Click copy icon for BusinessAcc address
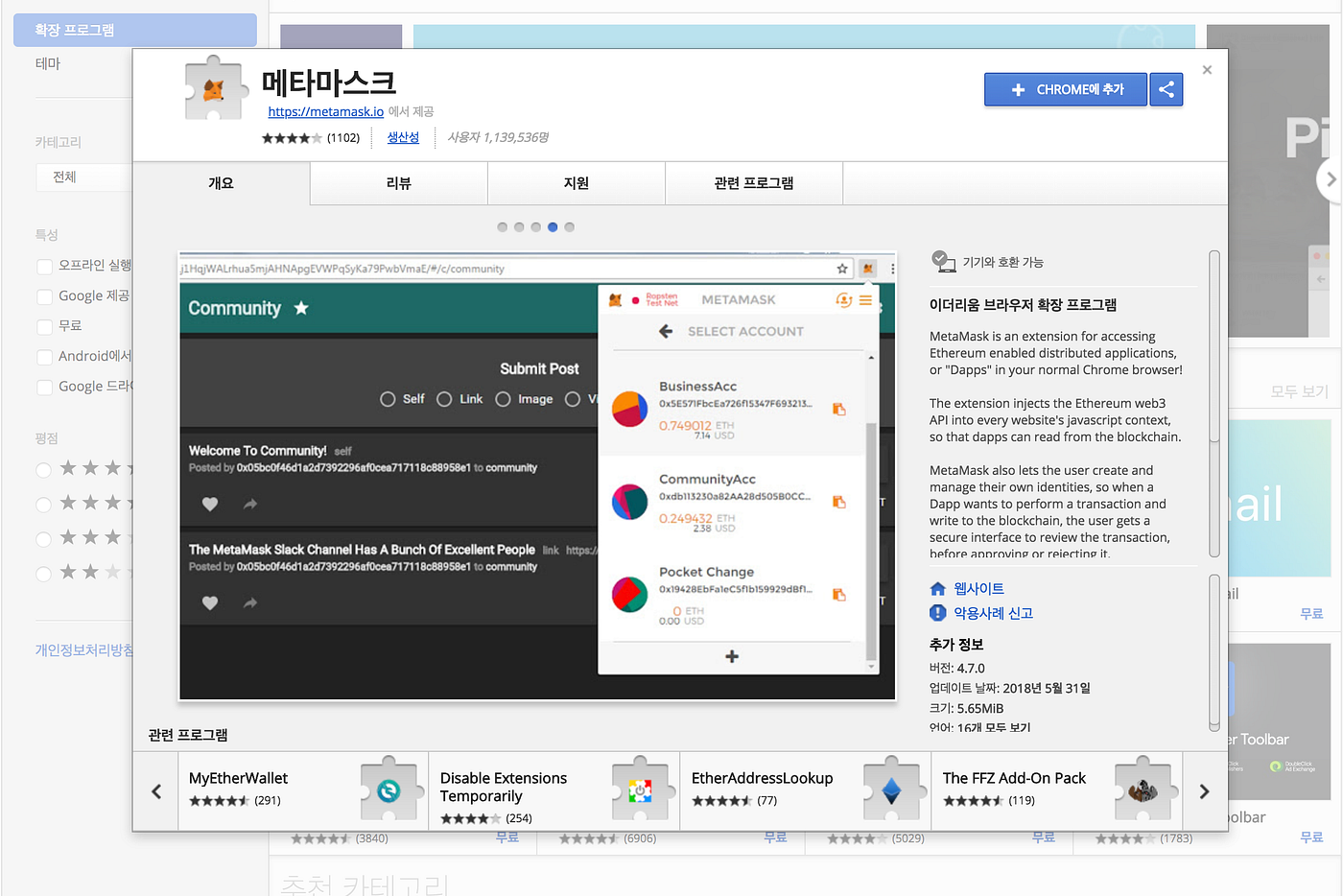This screenshot has height=896, width=1343. 839,410
